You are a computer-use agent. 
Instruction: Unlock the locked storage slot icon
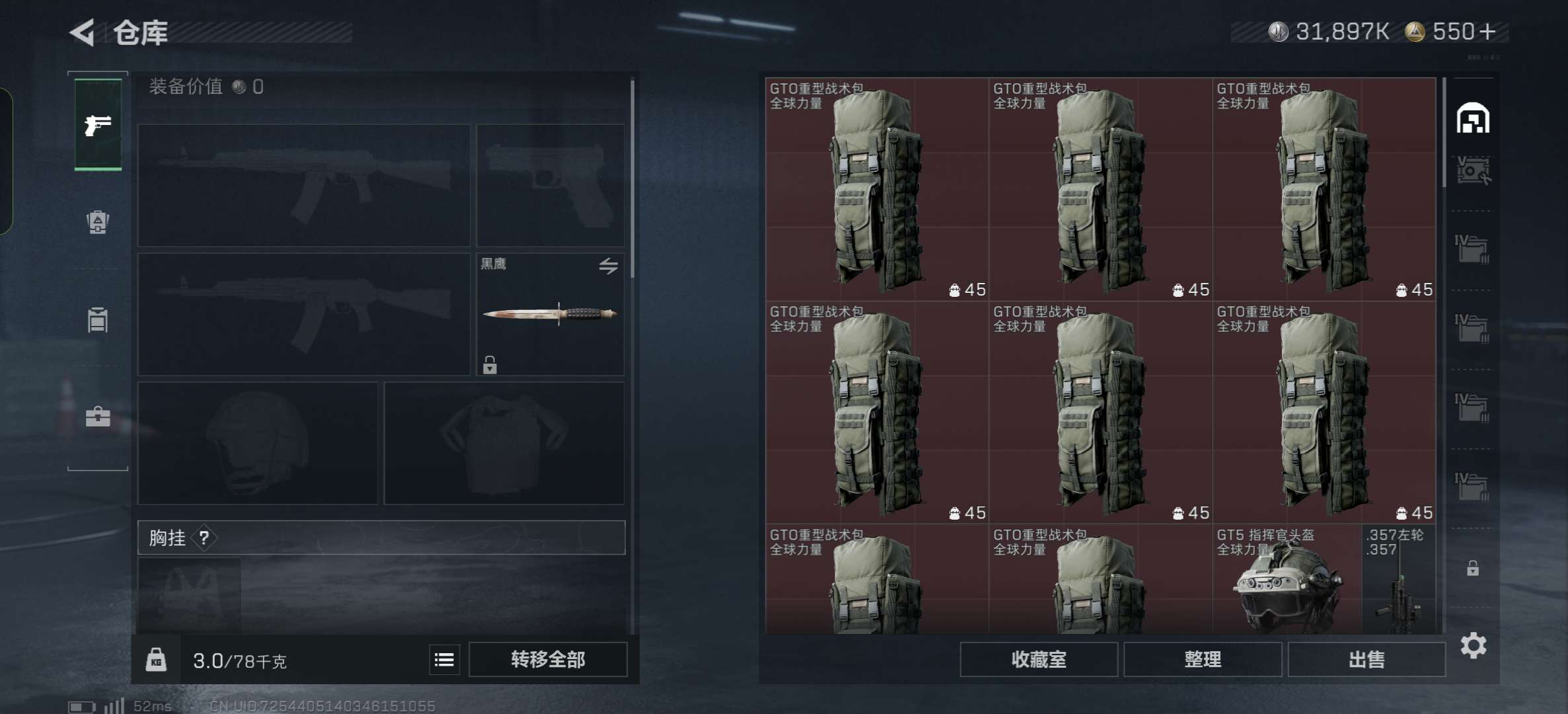1473,568
